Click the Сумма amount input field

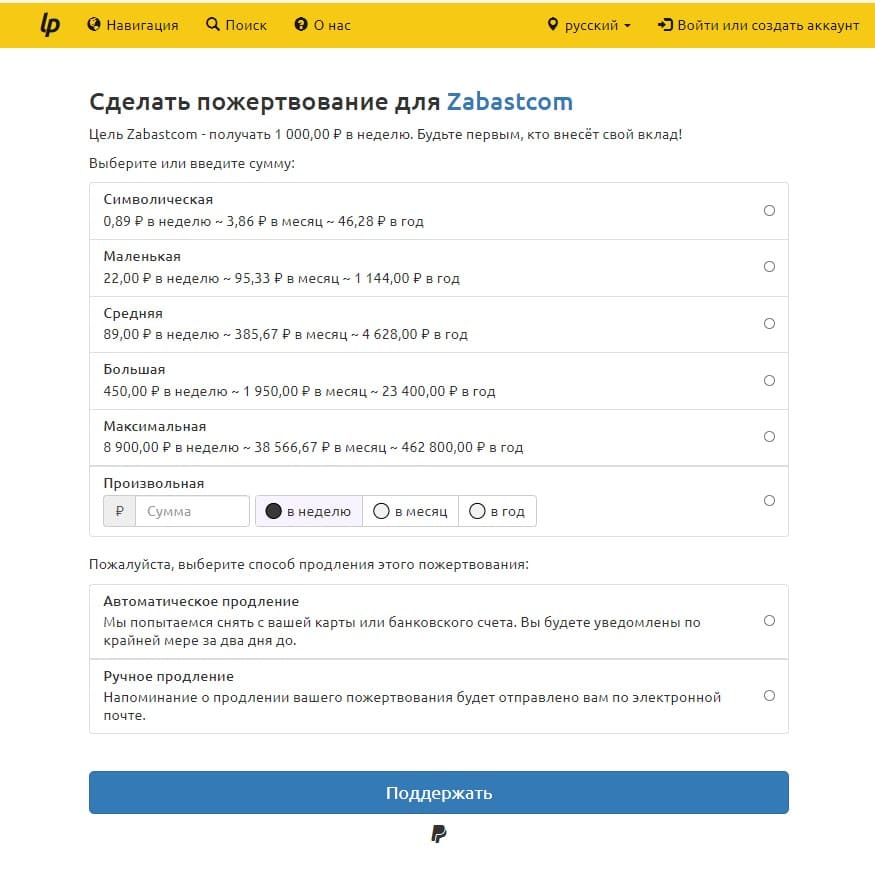[x=192, y=511]
